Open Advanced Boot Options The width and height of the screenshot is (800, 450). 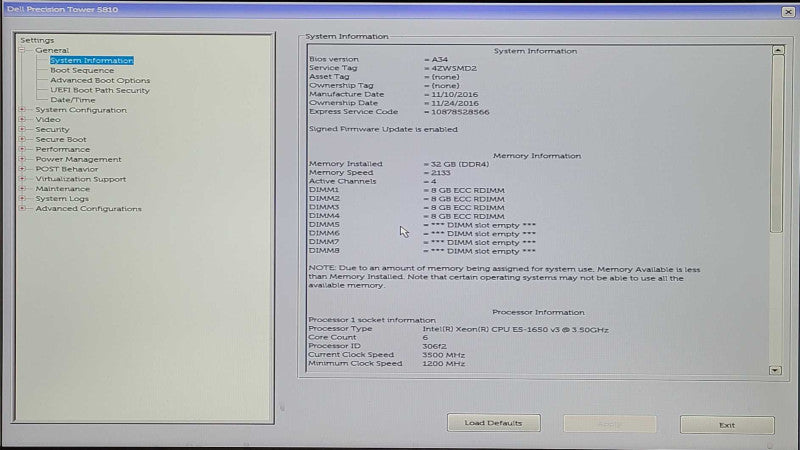(100, 80)
